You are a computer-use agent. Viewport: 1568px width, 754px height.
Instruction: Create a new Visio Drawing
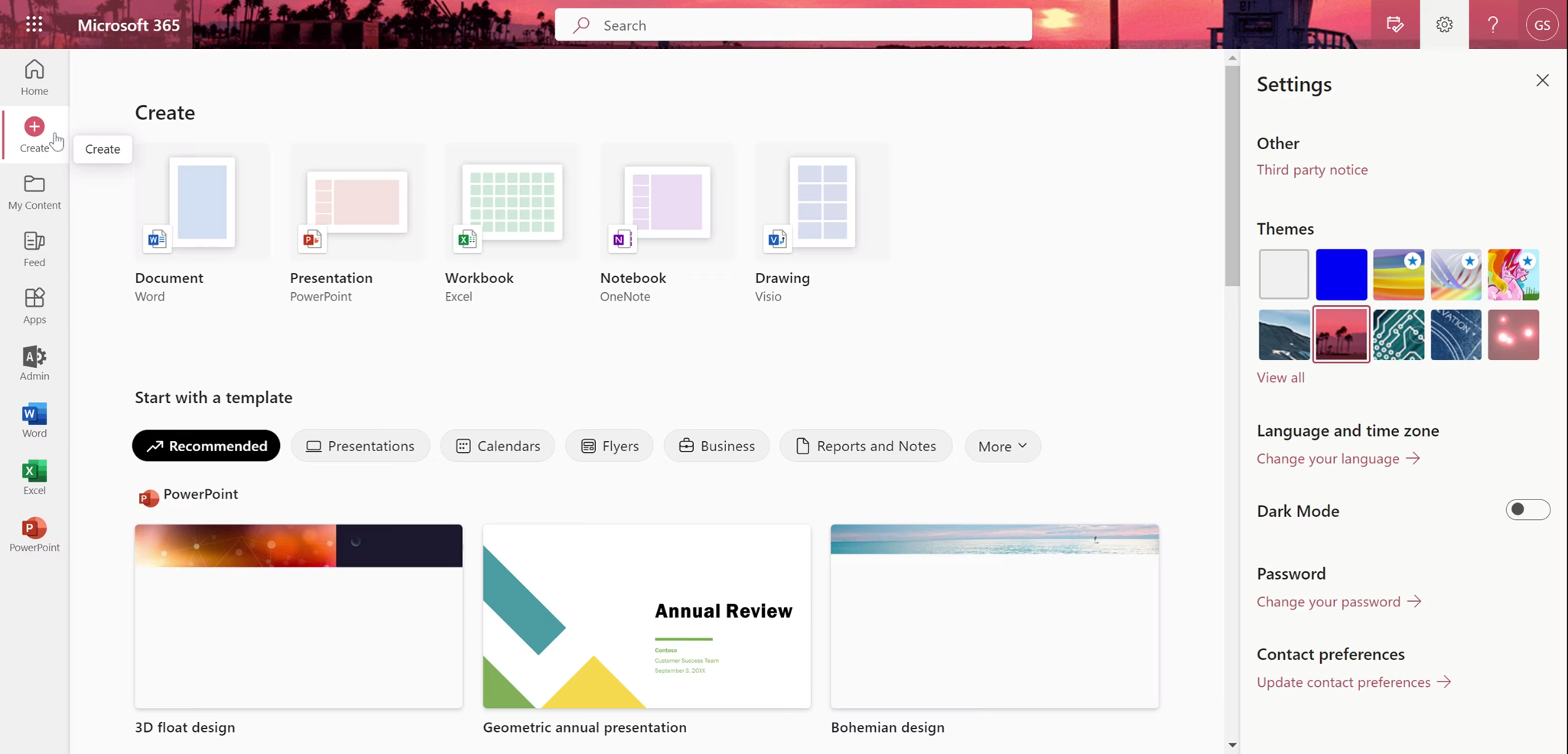(x=822, y=223)
